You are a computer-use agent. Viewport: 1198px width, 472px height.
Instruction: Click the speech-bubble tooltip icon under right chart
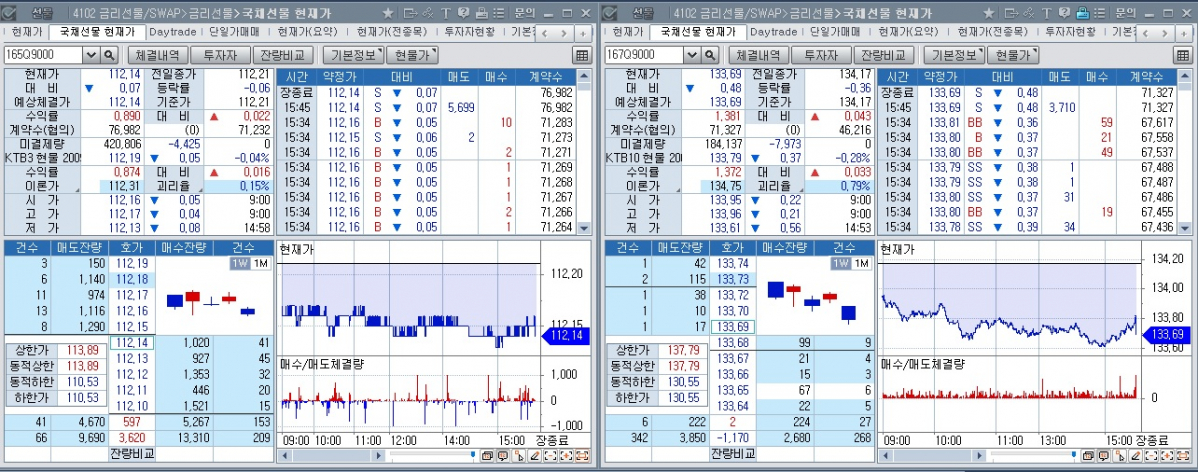[x=1103, y=456]
